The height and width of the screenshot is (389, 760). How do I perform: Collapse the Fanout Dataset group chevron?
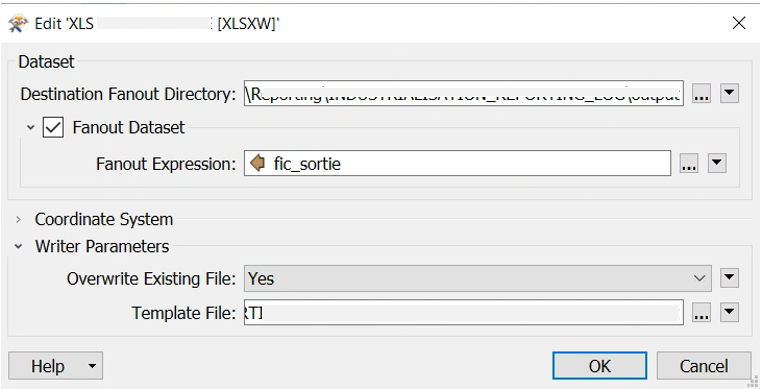click(x=31, y=127)
